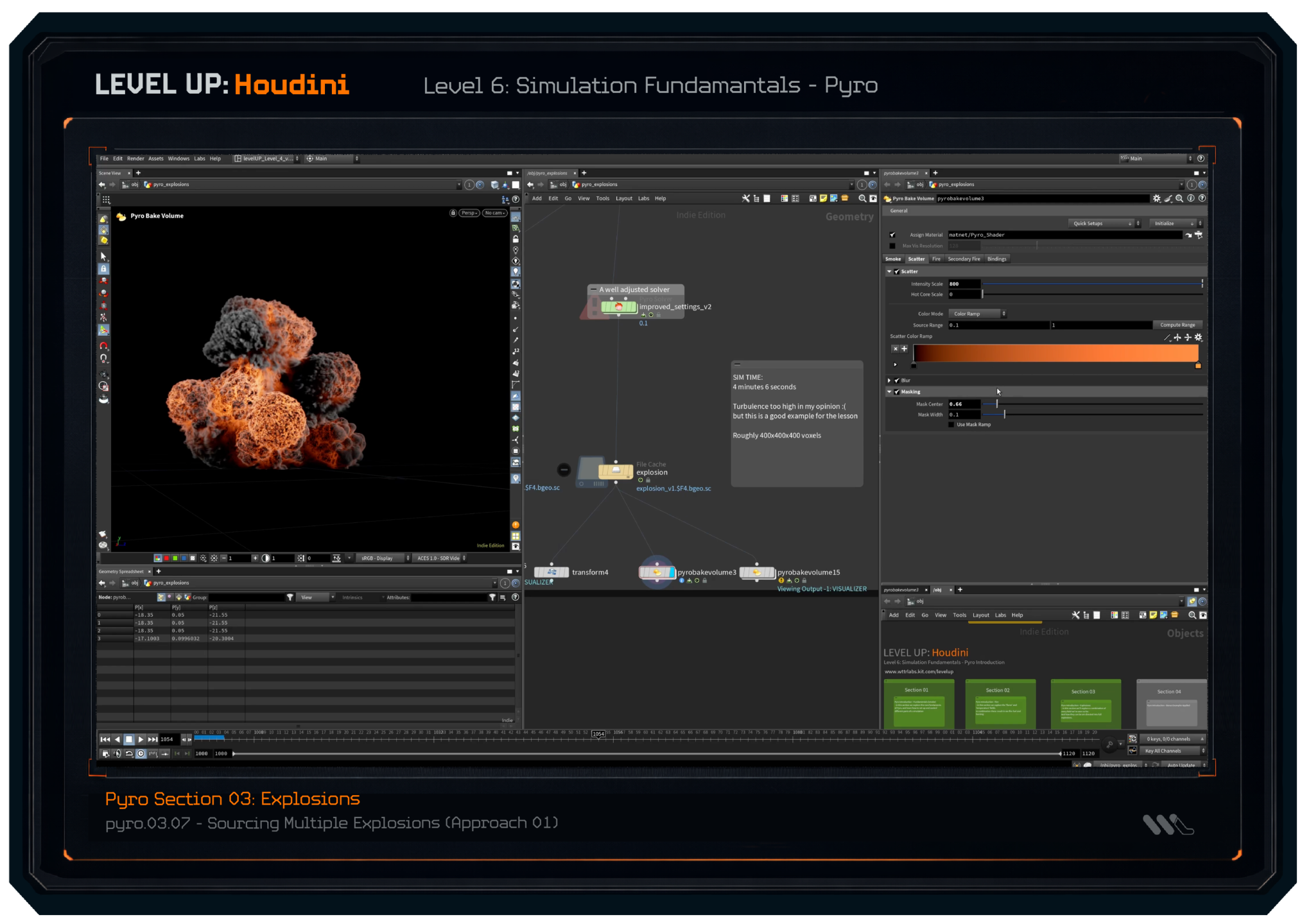Viewport: 1302px width, 924px height.
Task: Open the Color Mode dropdown
Action: pyautogui.click(x=976, y=314)
